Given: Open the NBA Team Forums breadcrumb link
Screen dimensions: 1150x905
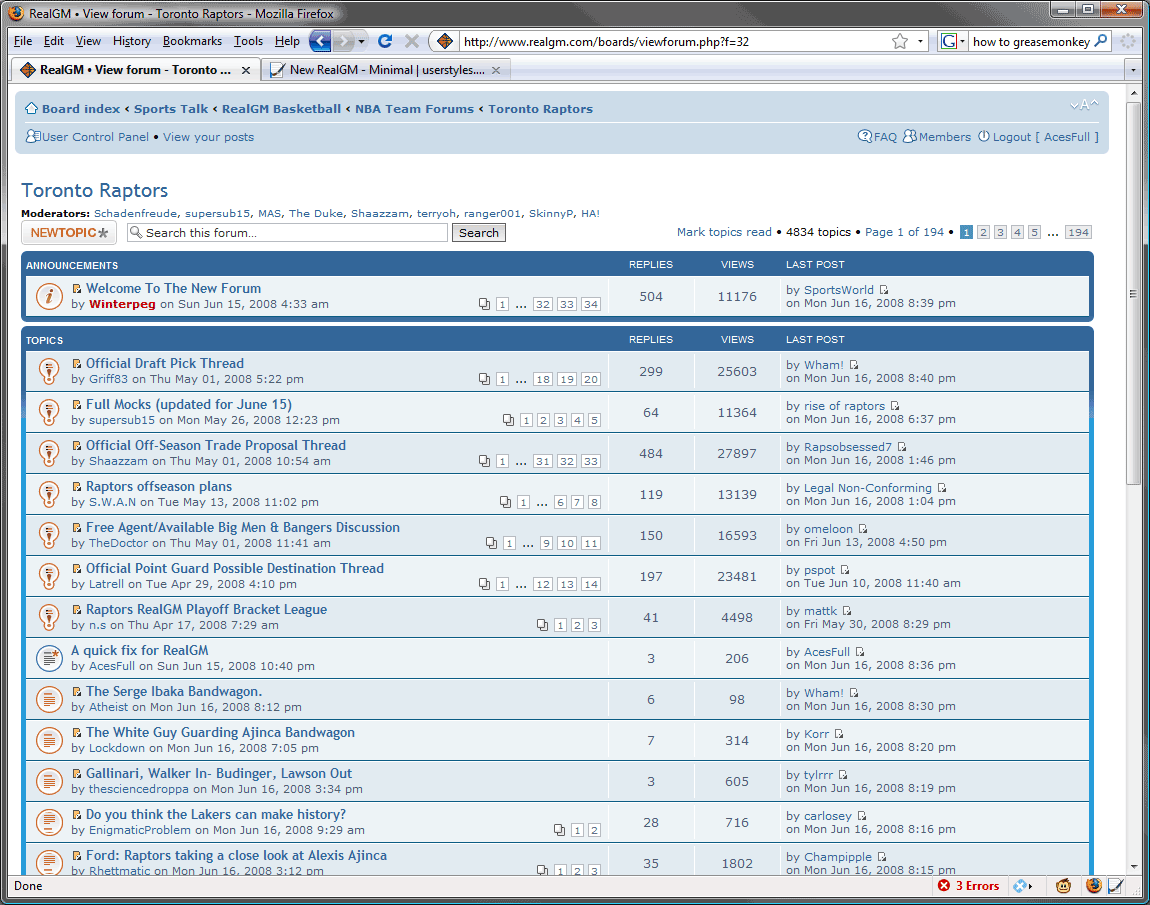Looking at the screenshot, I should coord(414,109).
